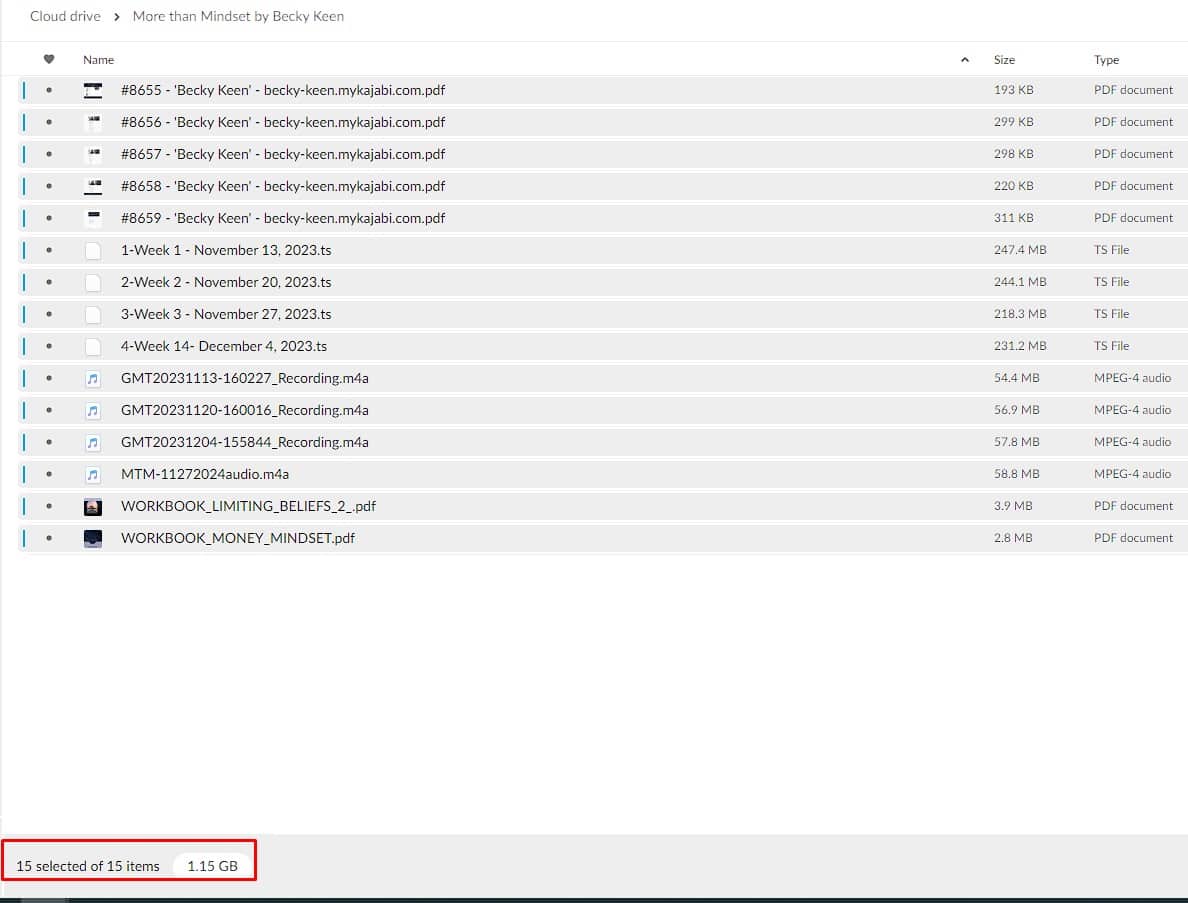Select the #8659 Becky Keen PDF row
Viewport: 1188px width, 903px height.
point(283,218)
